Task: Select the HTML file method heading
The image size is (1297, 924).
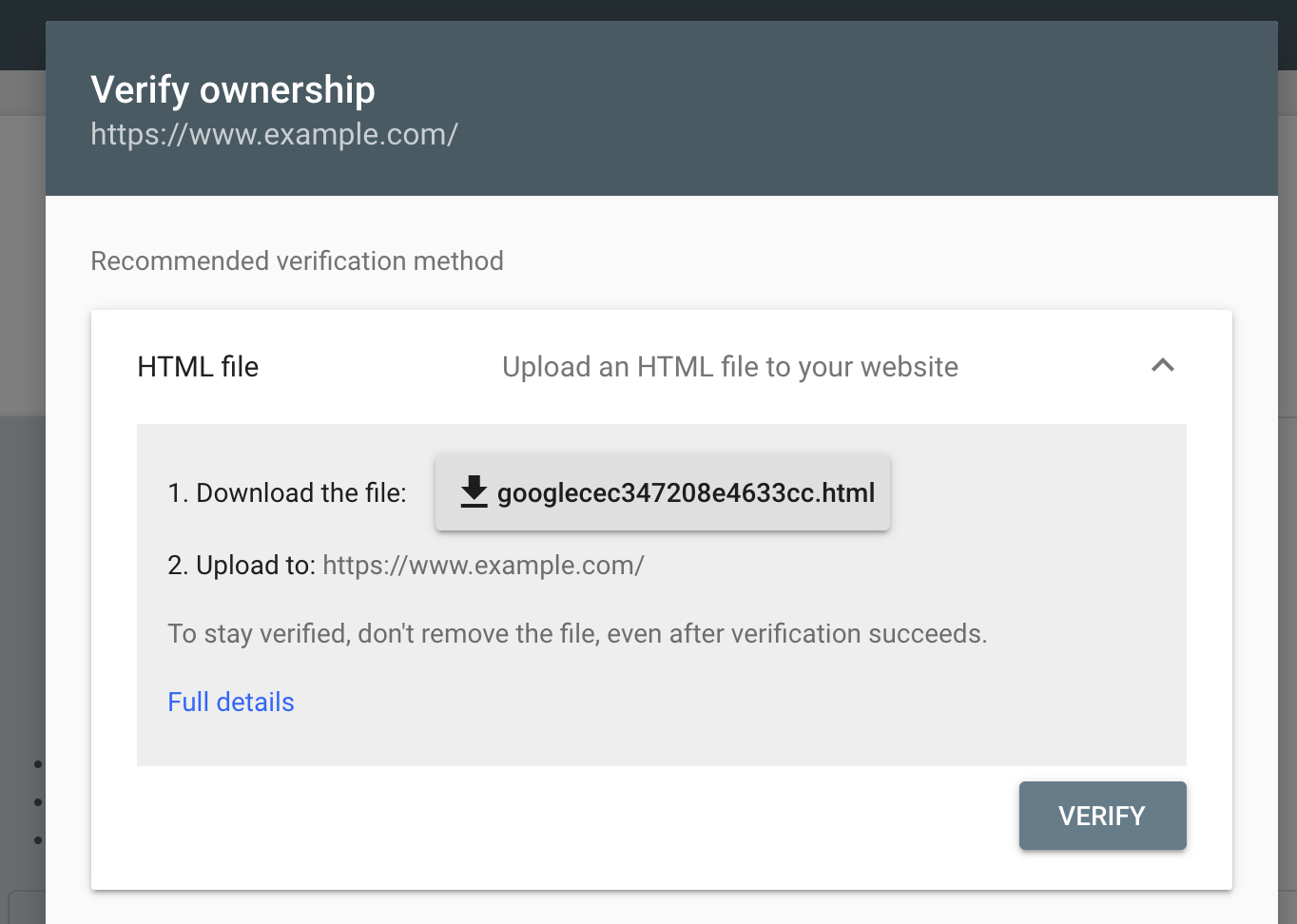Action: coord(198,367)
